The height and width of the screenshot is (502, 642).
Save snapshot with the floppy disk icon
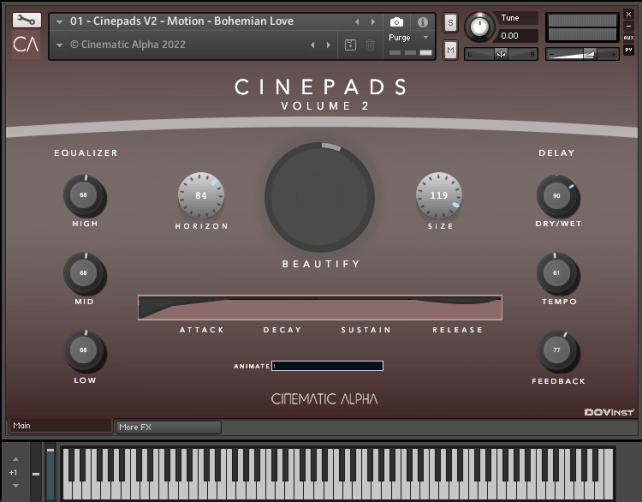coord(350,45)
